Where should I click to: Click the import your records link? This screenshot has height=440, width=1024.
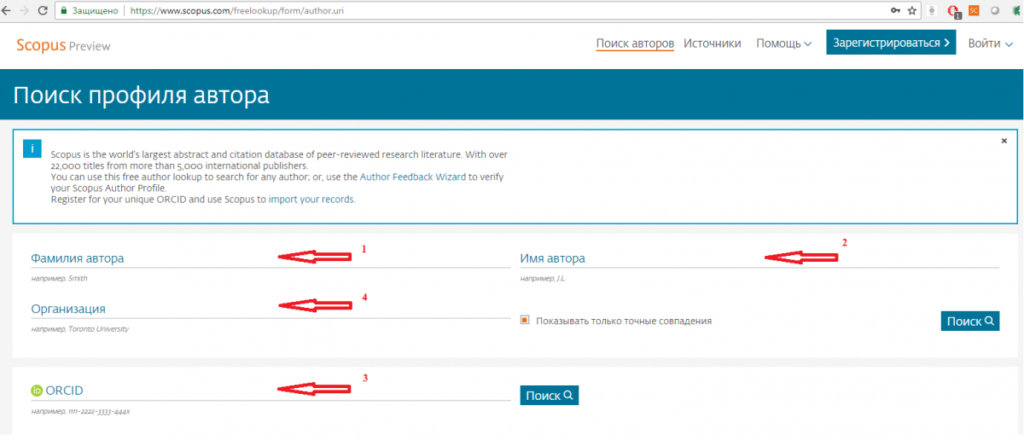[x=312, y=199]
